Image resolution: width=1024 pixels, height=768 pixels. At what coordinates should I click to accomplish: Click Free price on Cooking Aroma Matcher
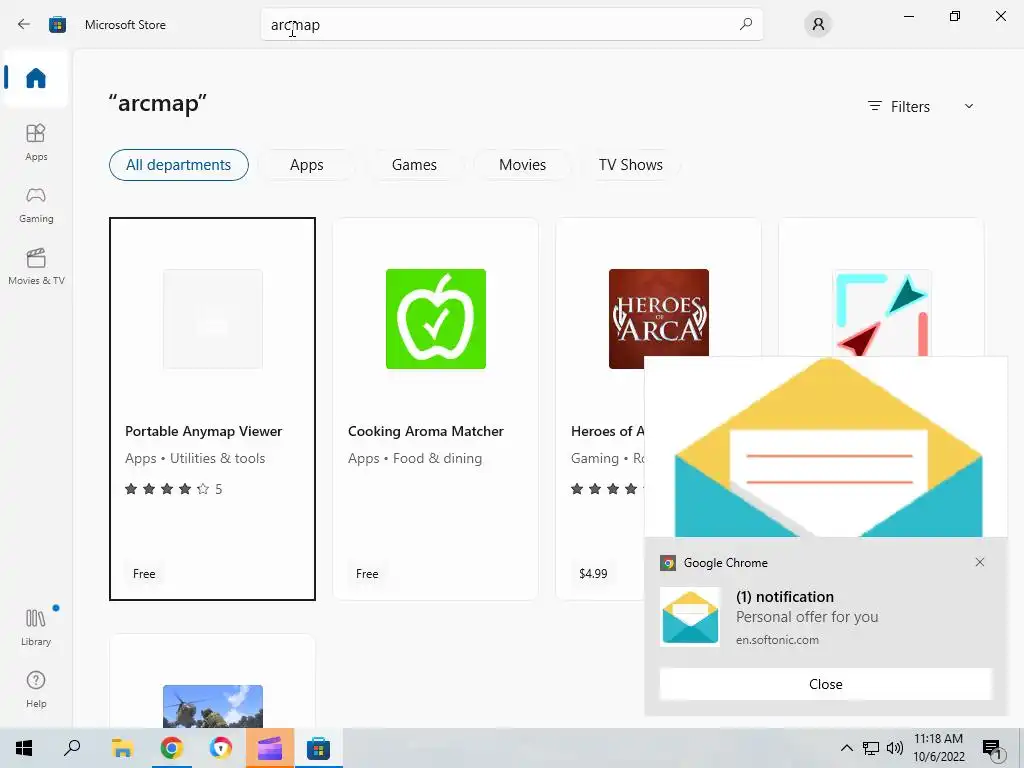click(x=367, y=573)
